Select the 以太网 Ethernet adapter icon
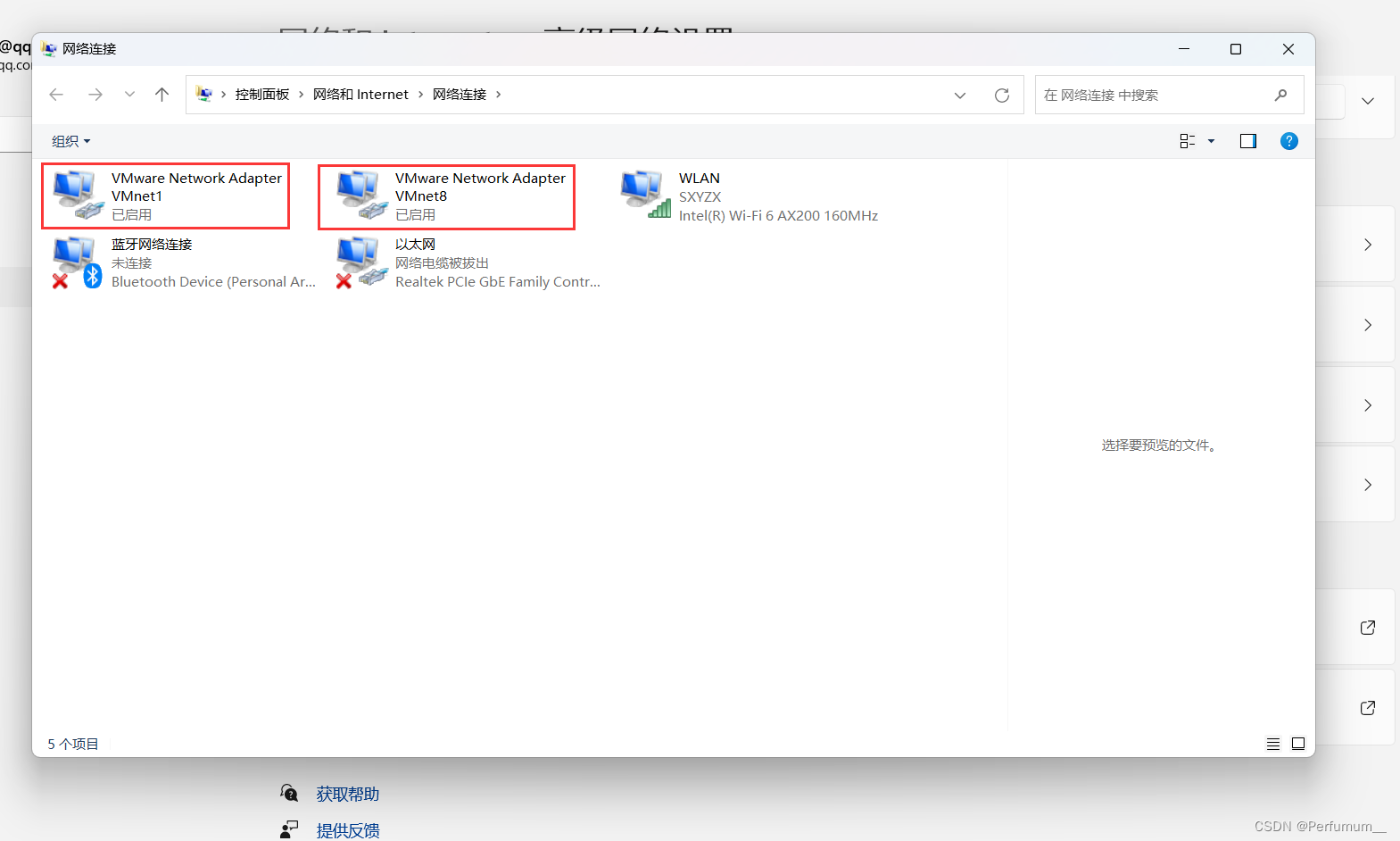Image resolution: width=1400 pixels, height=841 pixels. coord(361,262)
